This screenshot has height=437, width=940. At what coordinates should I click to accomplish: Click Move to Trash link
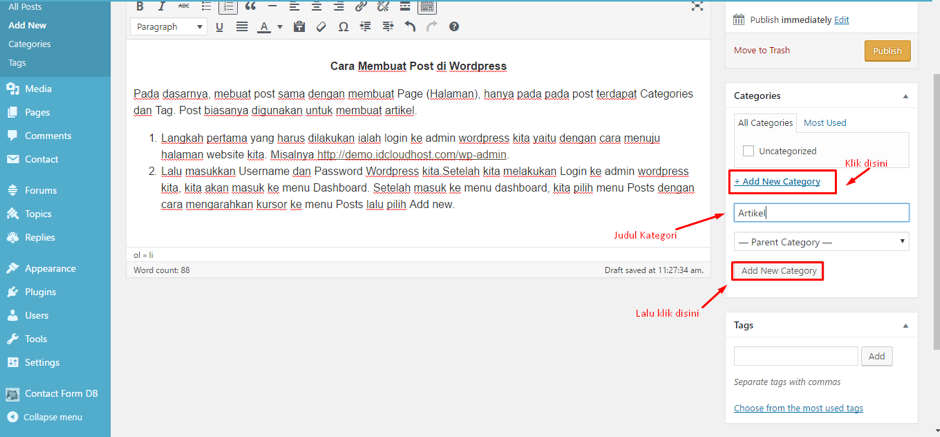pos(761,50)
